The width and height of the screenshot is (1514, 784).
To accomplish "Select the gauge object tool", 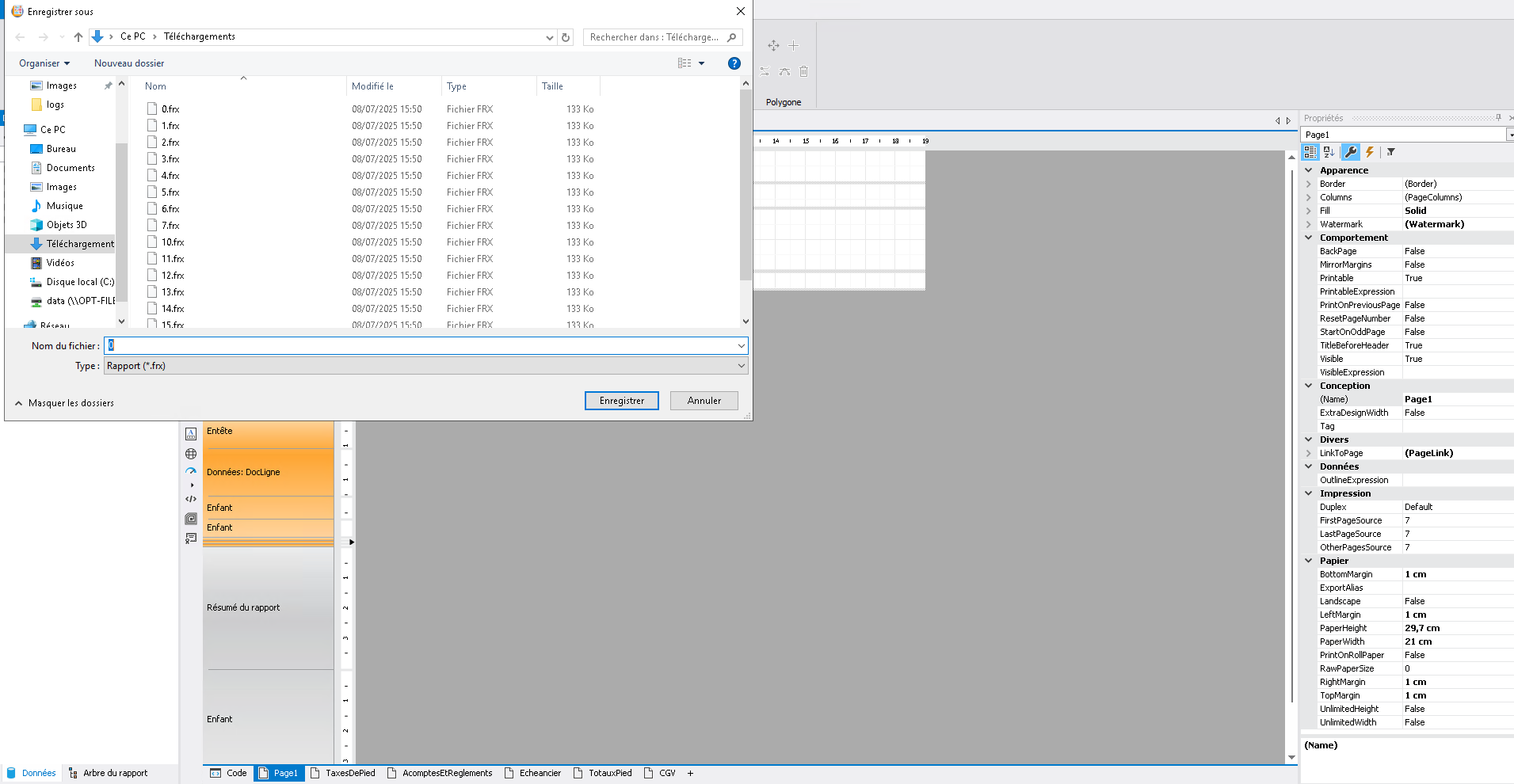I will click(x=190, y=470).
